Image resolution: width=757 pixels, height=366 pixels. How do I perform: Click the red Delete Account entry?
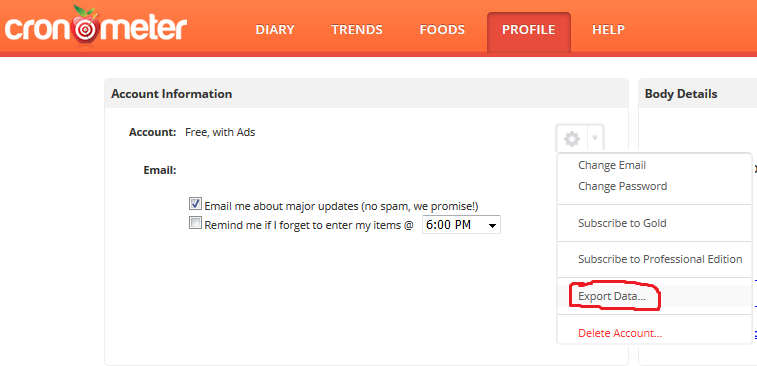point(620,333)
